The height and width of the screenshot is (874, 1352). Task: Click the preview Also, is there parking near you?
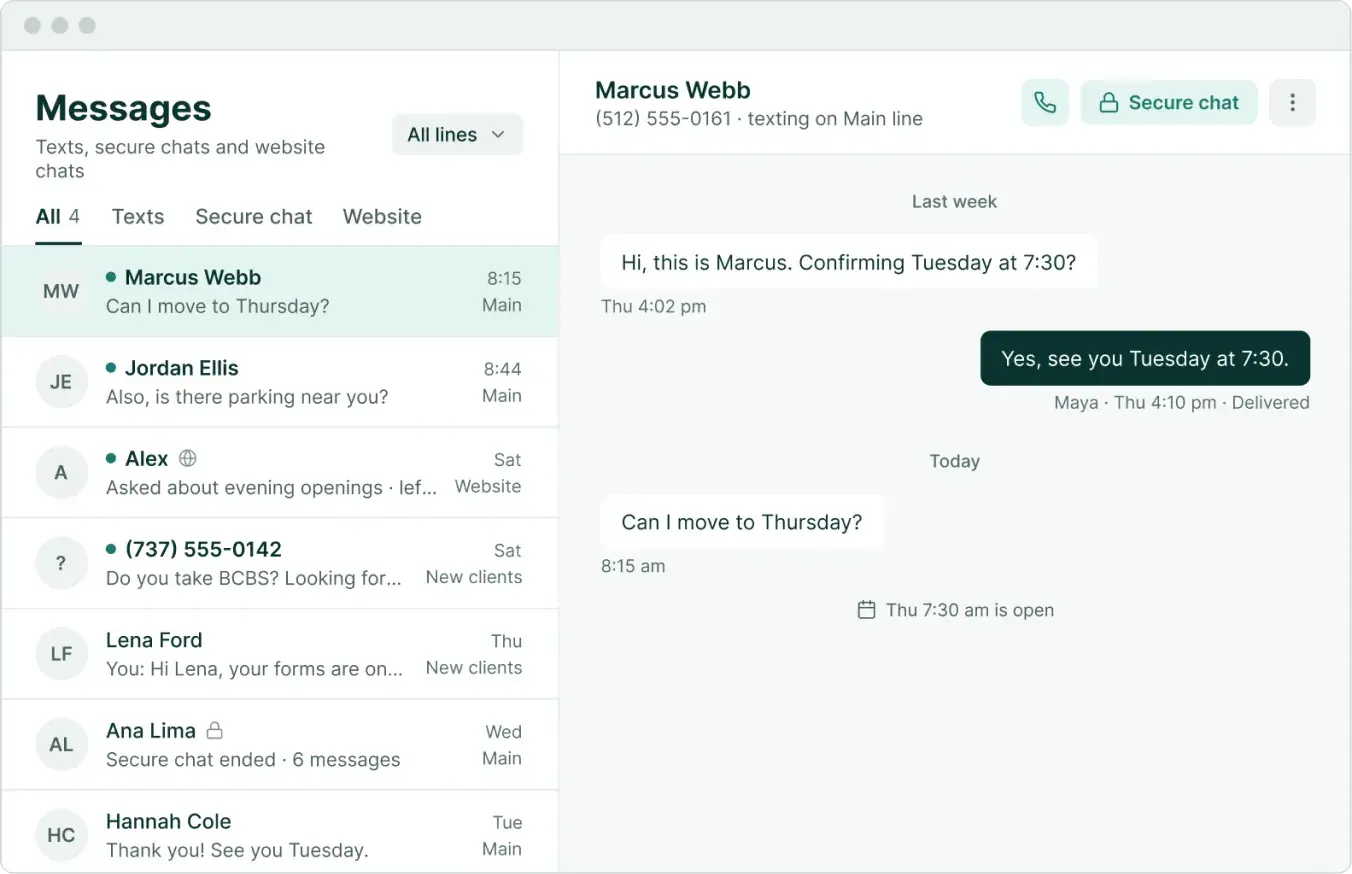pos(247,397)
